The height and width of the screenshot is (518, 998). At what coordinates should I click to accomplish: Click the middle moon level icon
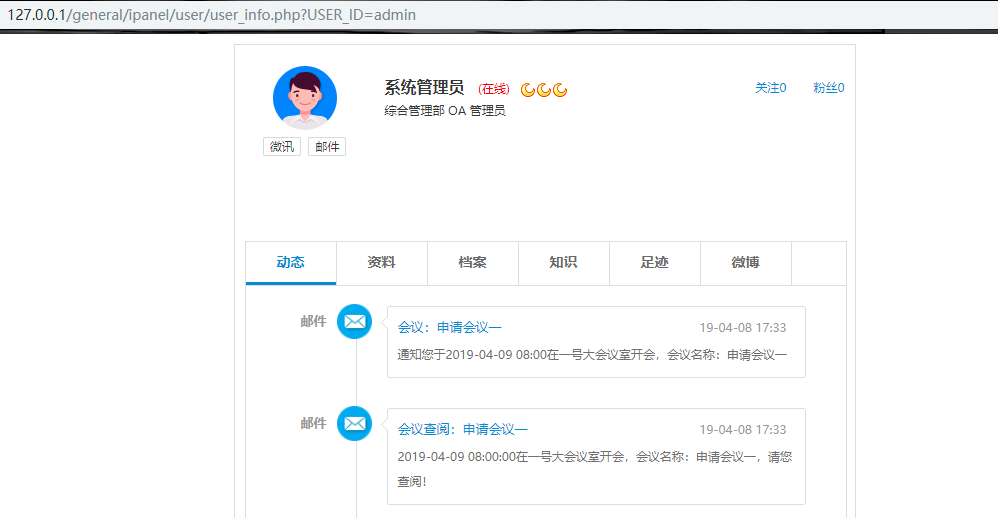[x=544, y=90]
